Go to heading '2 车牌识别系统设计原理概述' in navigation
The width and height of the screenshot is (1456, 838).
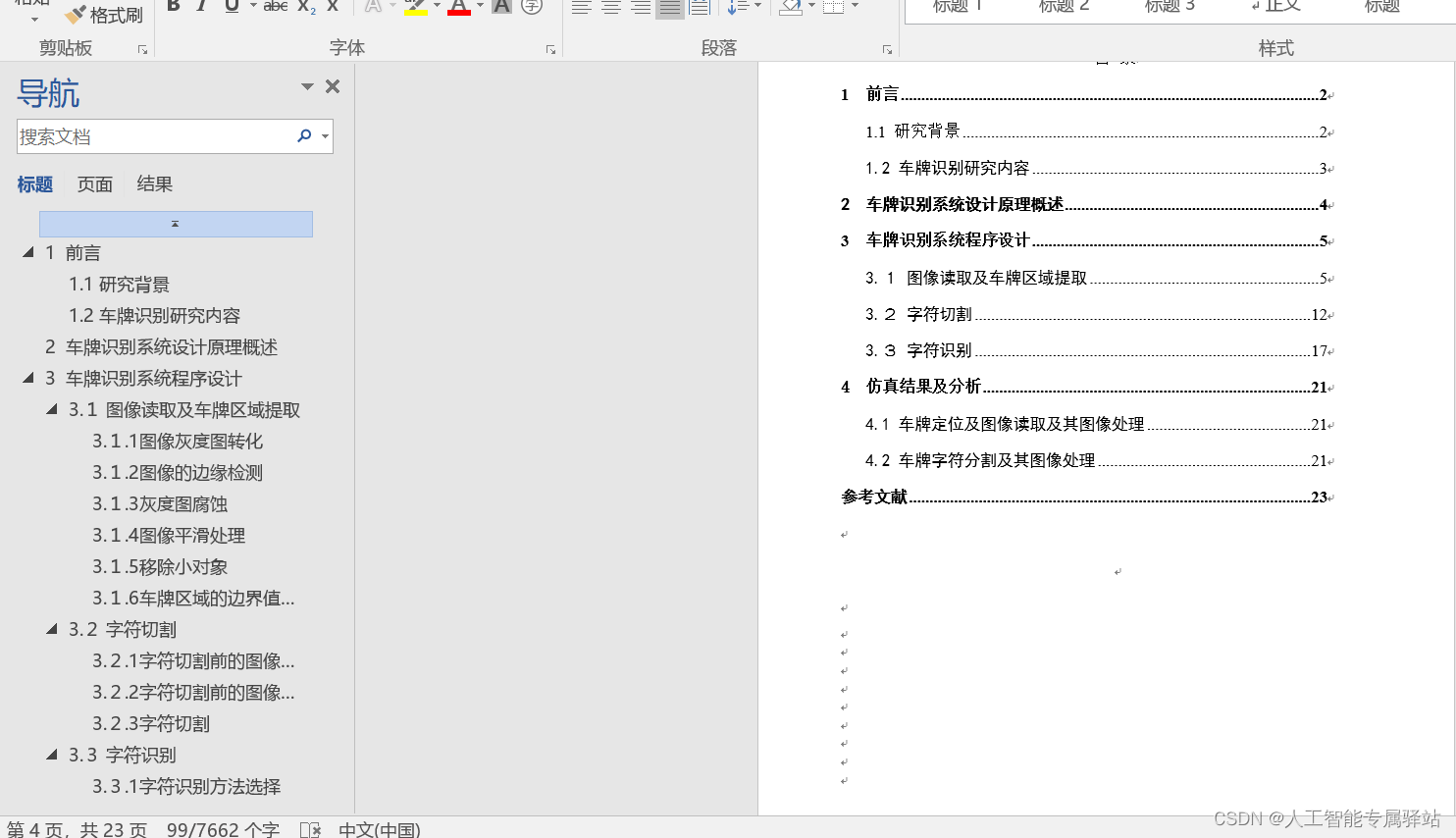[x=161, y=346]
